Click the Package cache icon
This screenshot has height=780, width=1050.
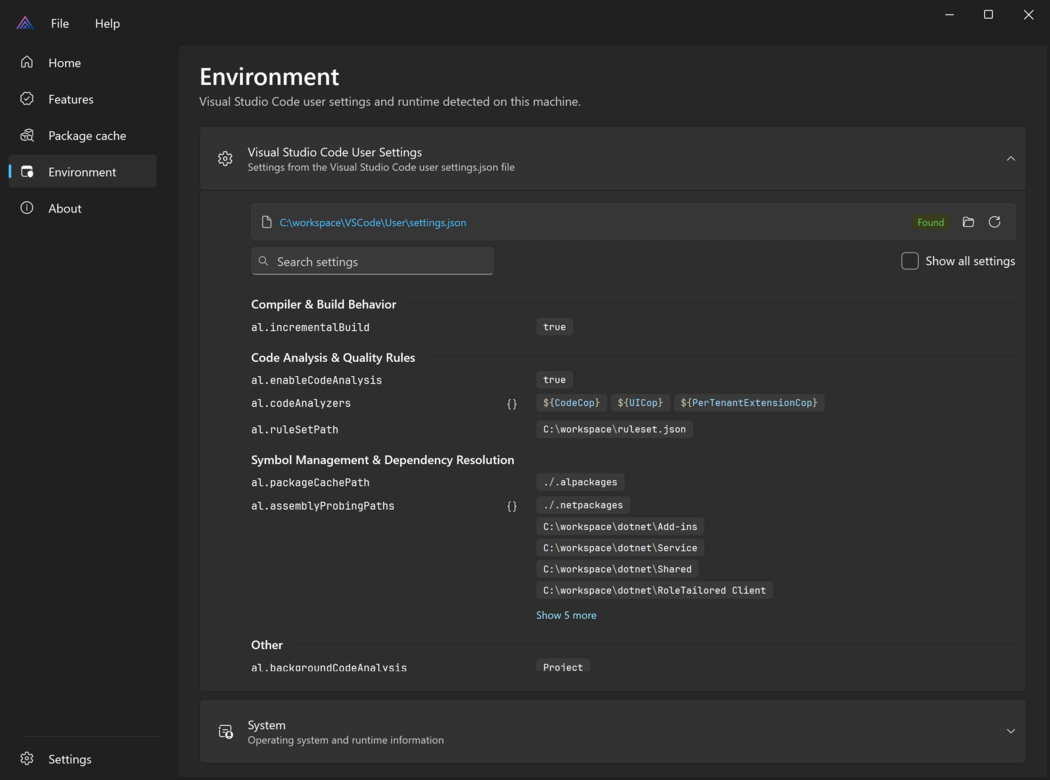(x=27, y=135)
